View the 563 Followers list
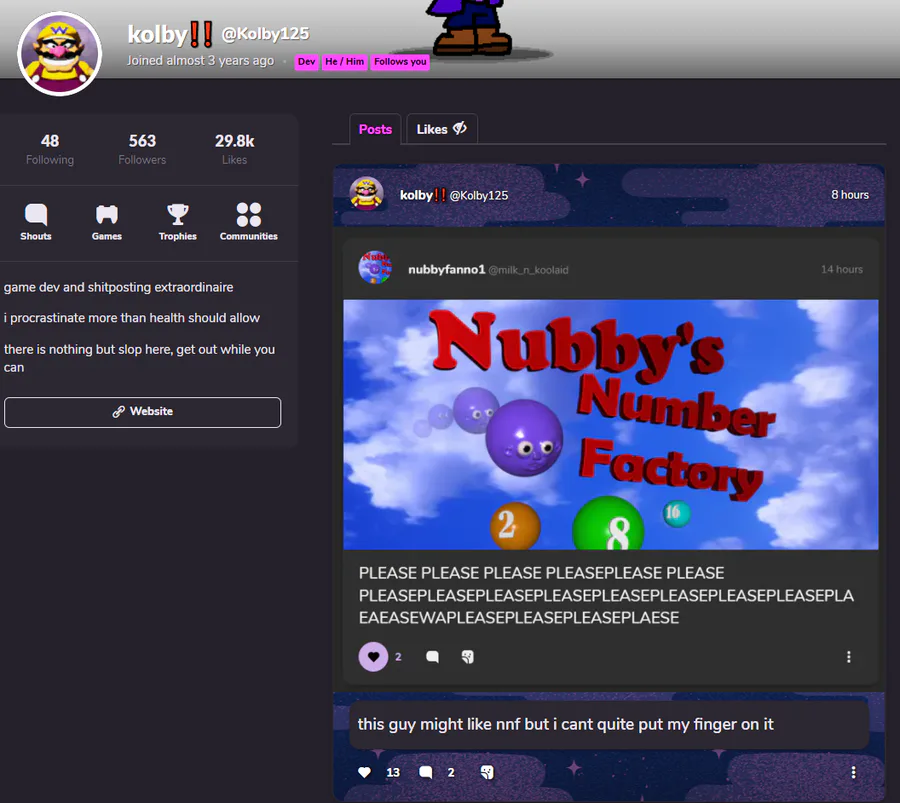Image resolution: width=900 pixels, height=803 pixels. click(x=142, y=149)
